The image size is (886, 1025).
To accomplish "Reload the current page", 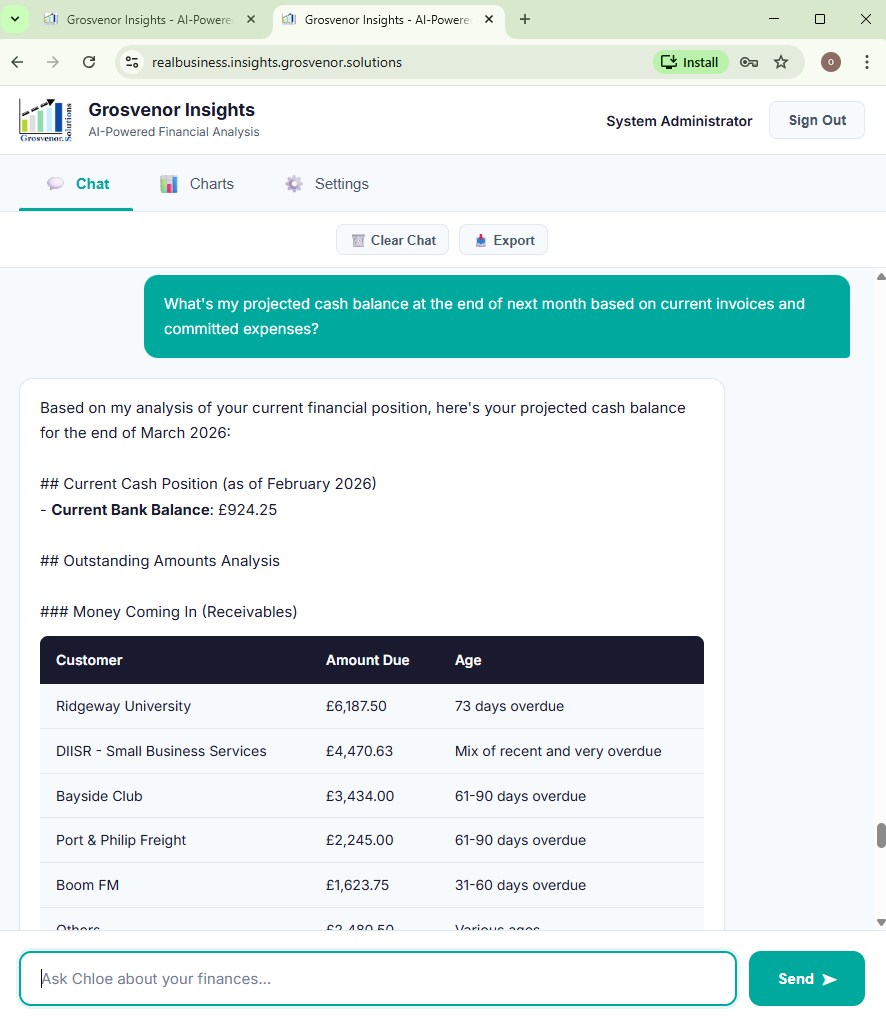I will (x=89, y=62).
